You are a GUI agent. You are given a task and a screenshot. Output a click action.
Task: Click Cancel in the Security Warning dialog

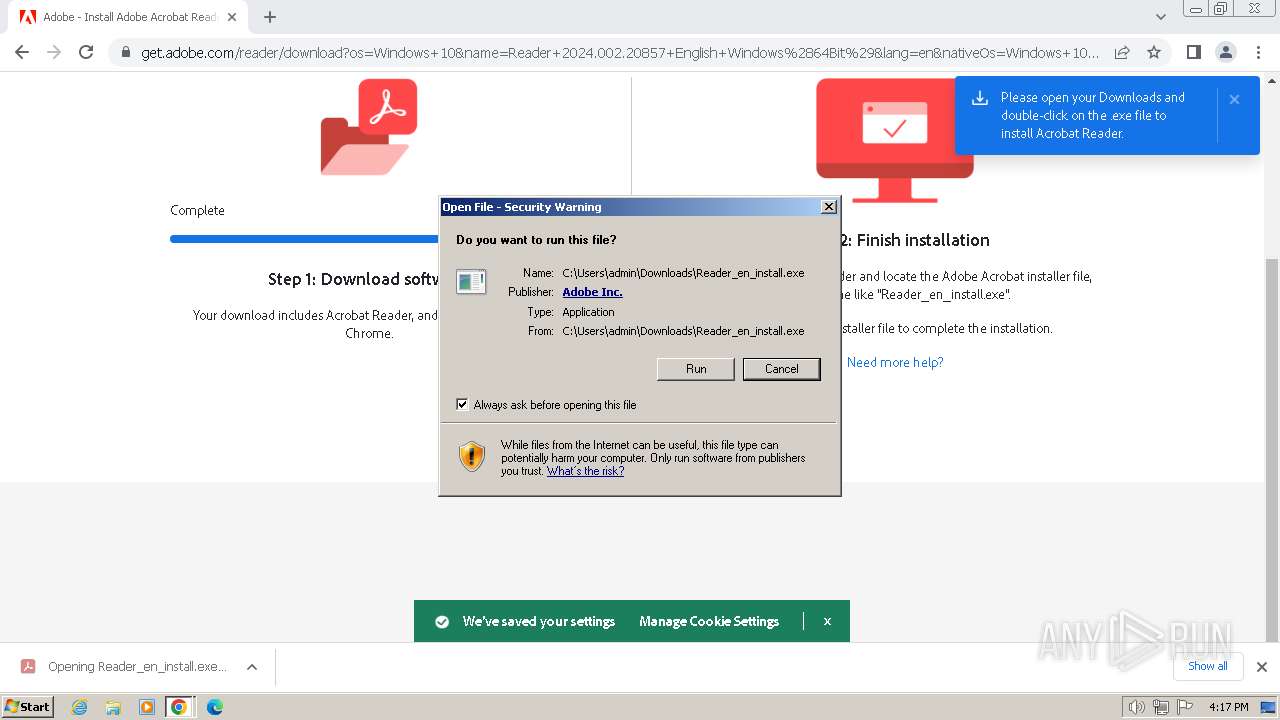point(781,369)
